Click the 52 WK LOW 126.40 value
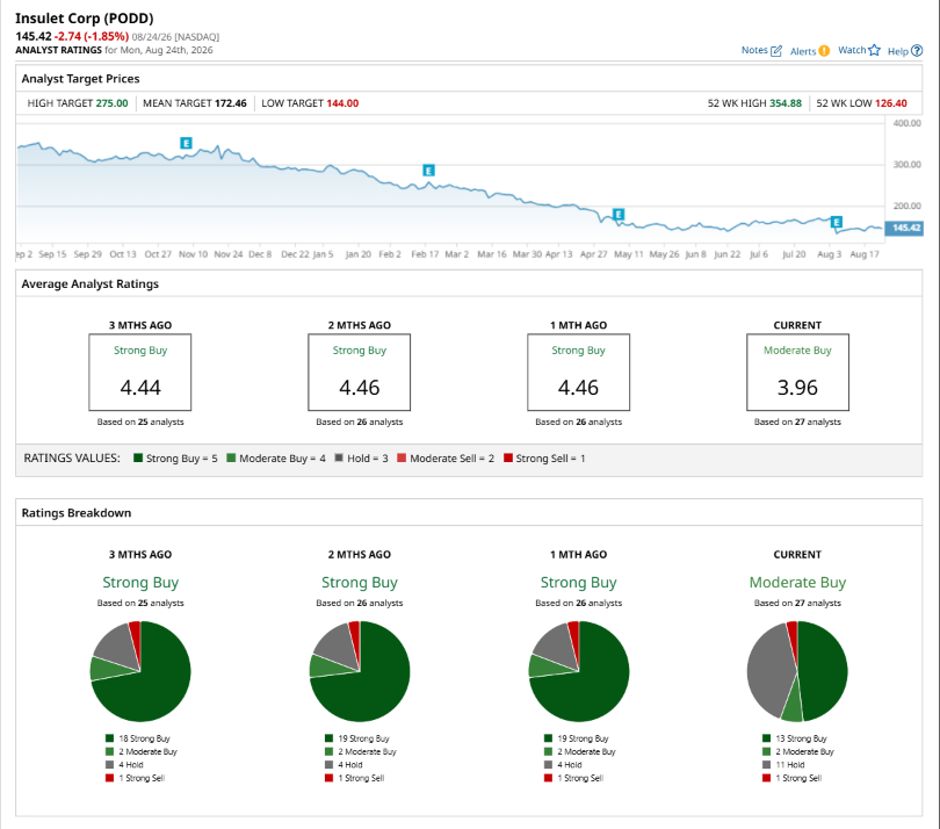 (x=891, y=103)
